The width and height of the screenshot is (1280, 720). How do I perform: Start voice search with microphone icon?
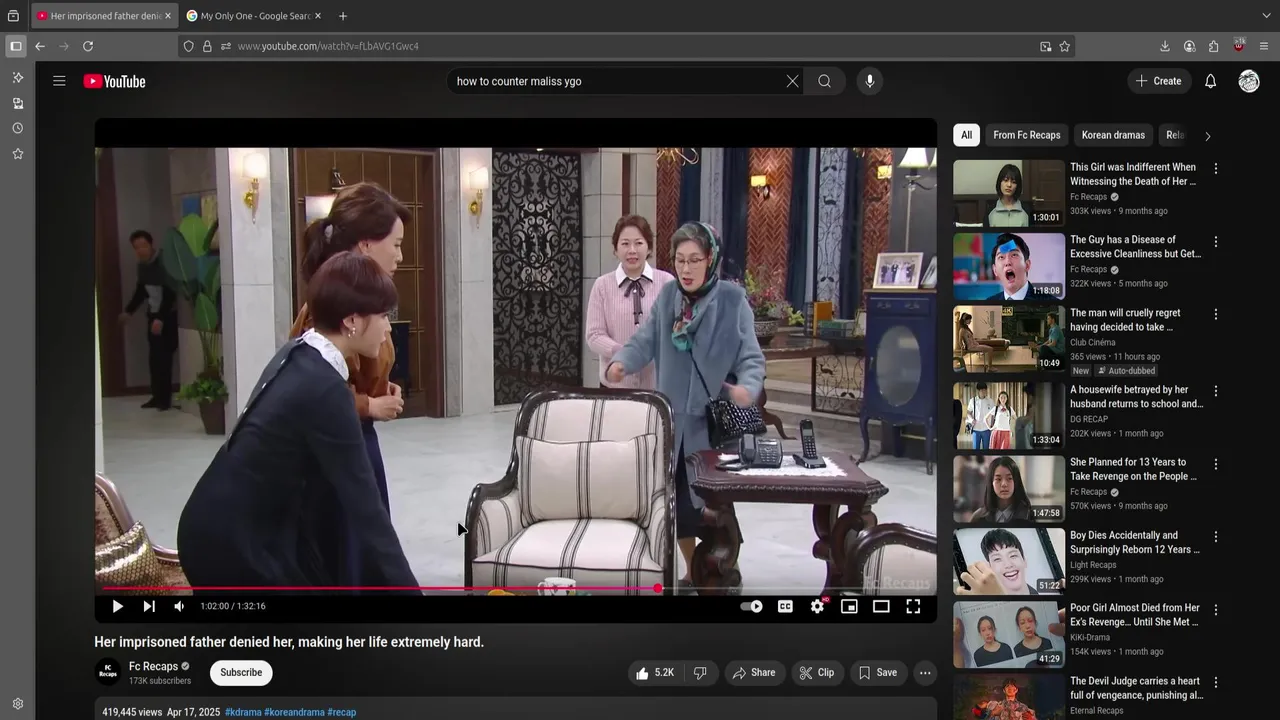870,81
